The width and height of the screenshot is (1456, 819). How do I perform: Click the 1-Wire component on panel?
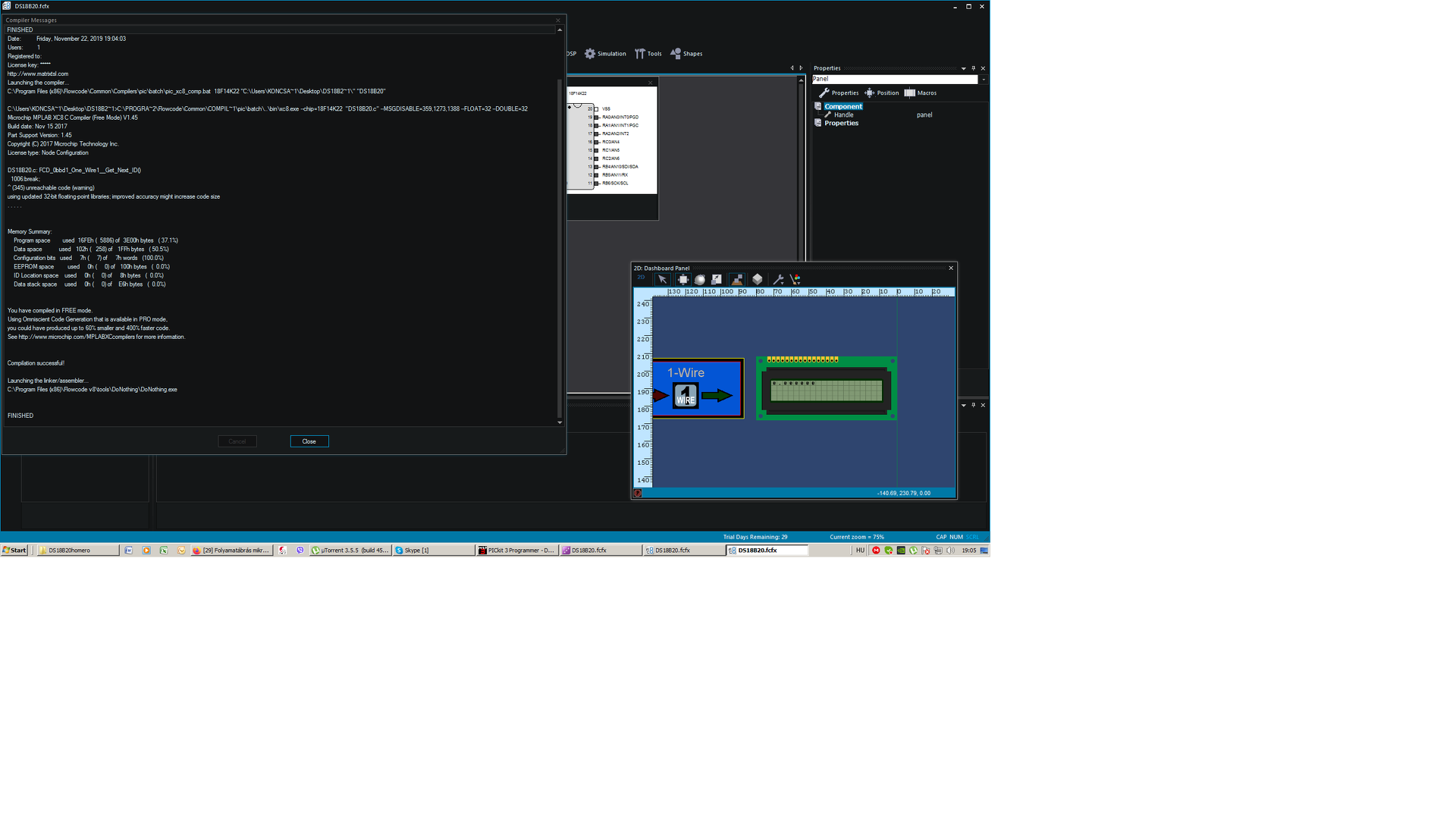click(698, 388)
